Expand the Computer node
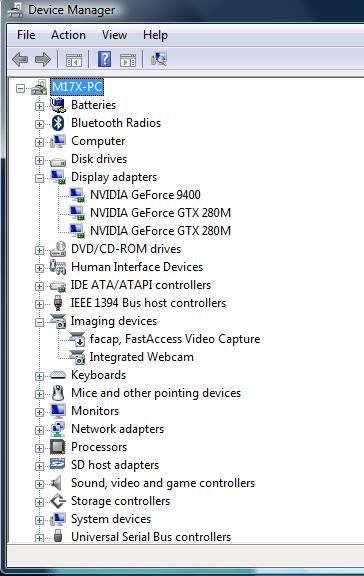Screen dimensions: 364x576 pos(39,142)
